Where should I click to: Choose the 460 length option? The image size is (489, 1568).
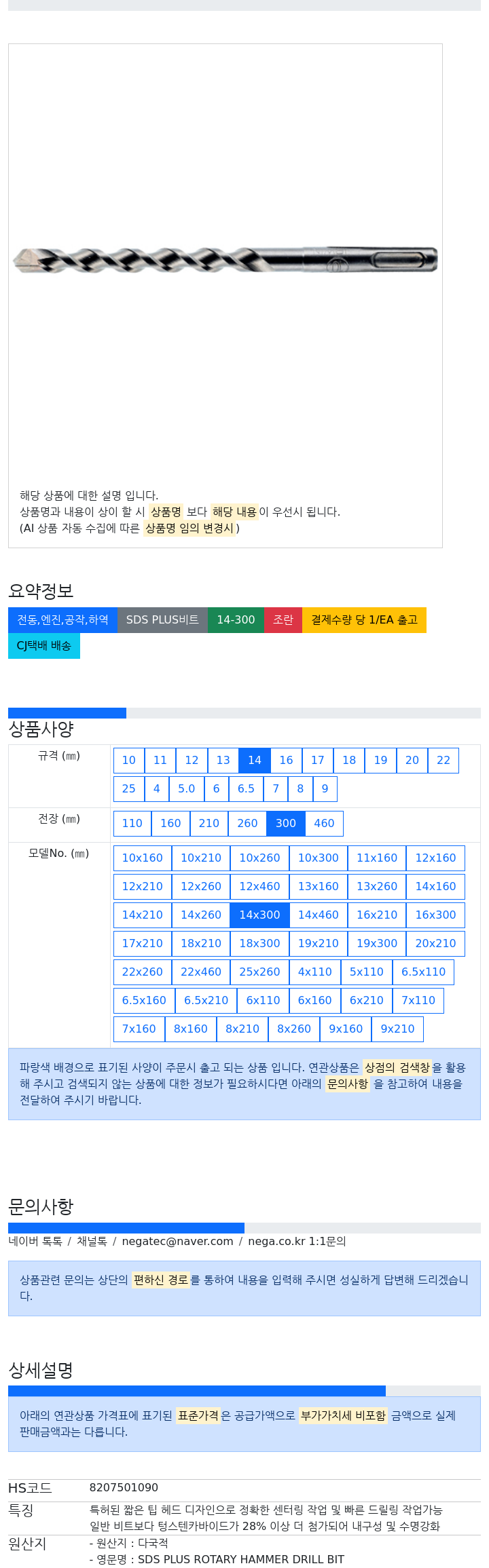[324, 824]
